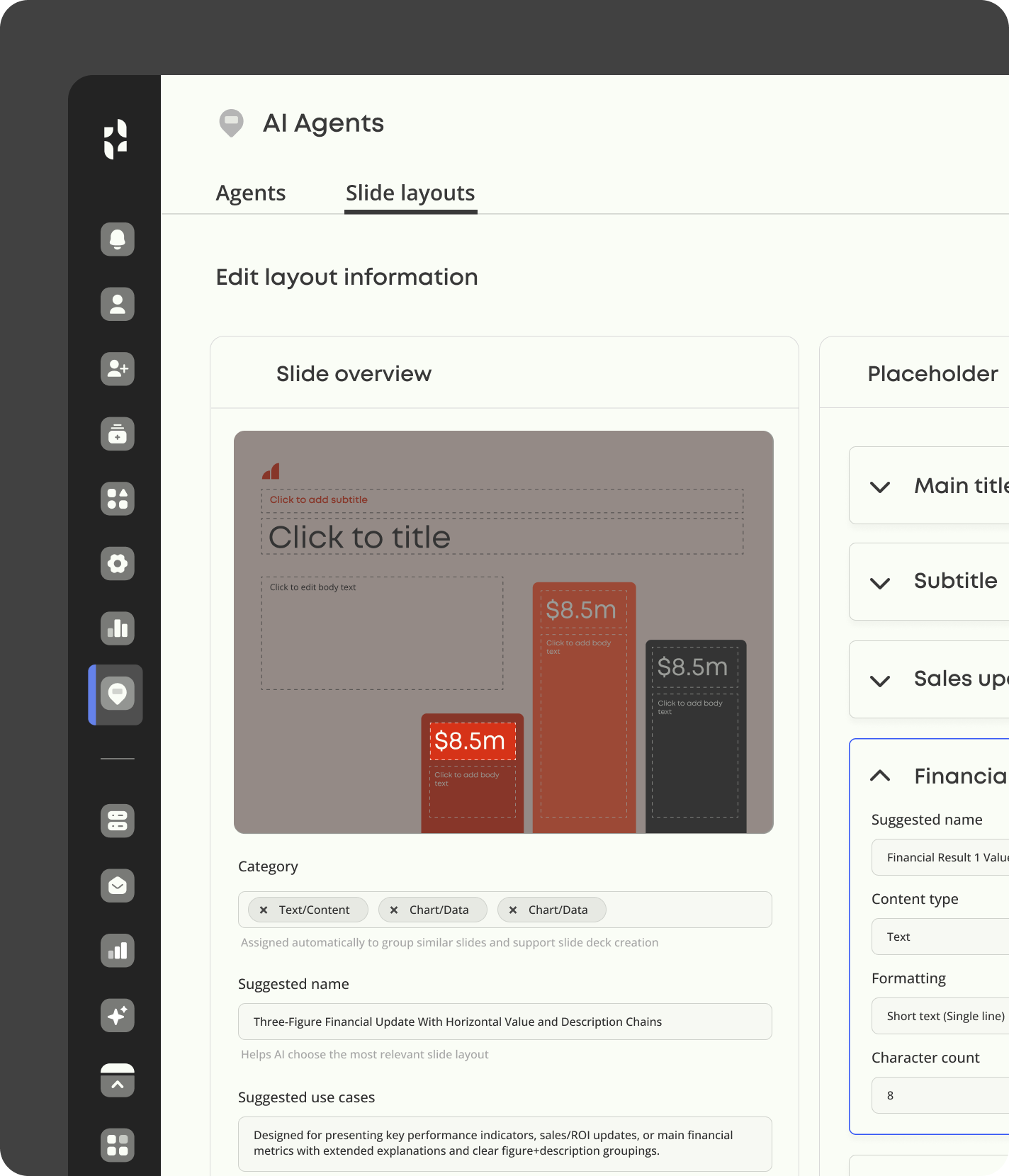This screenshot has height=1176, width=1009.
Task: Click the Suggested name input field
Action: point(504,1022)
